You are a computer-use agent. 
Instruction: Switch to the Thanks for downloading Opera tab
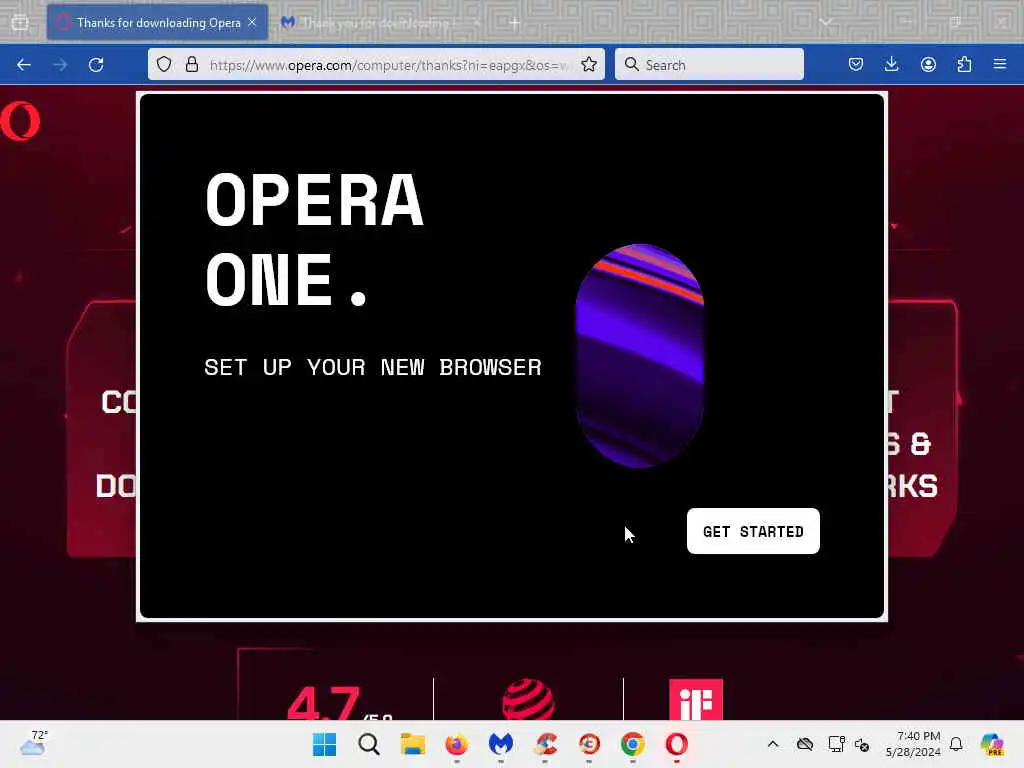click(x=157, y=23)
